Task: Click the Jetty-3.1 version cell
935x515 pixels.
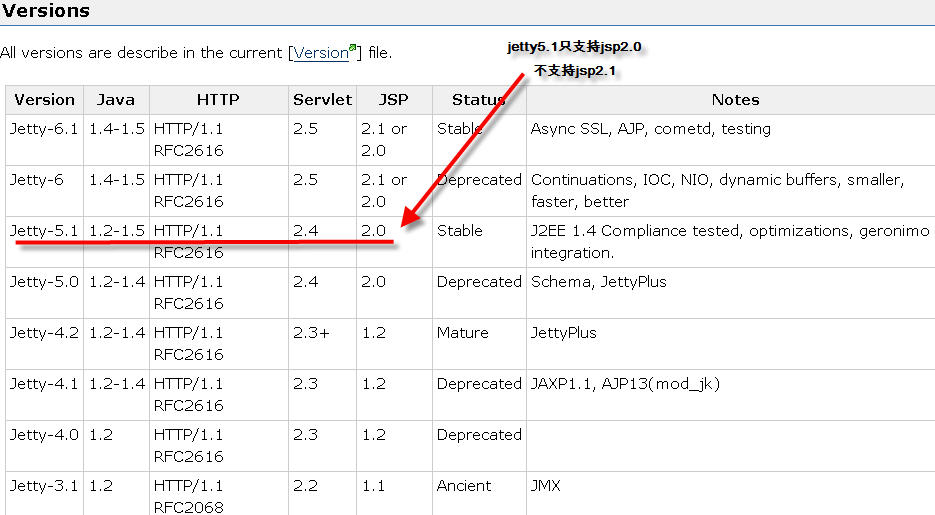Action: coord(44,486)
